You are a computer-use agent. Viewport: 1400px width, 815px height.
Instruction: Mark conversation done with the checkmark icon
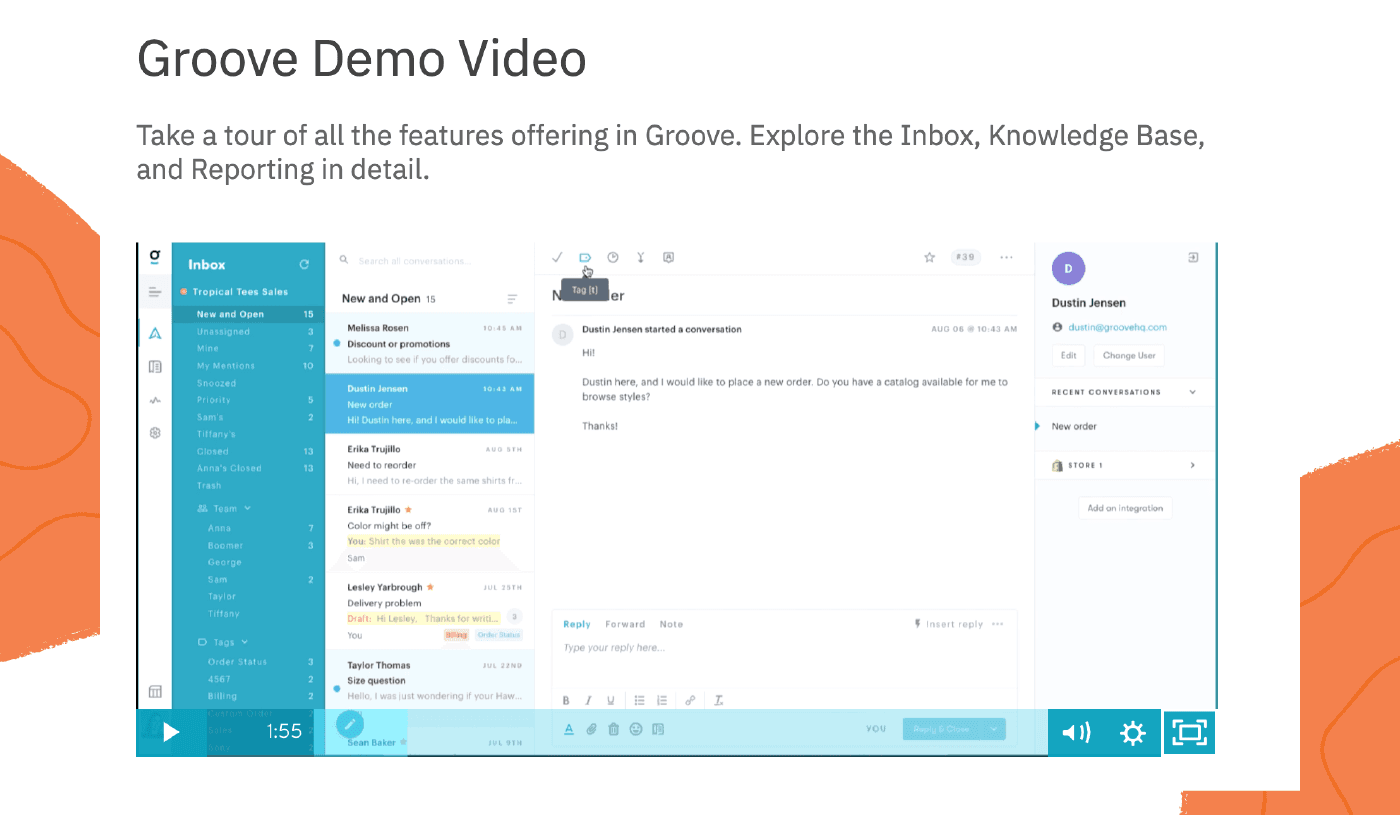coord(557,257)
